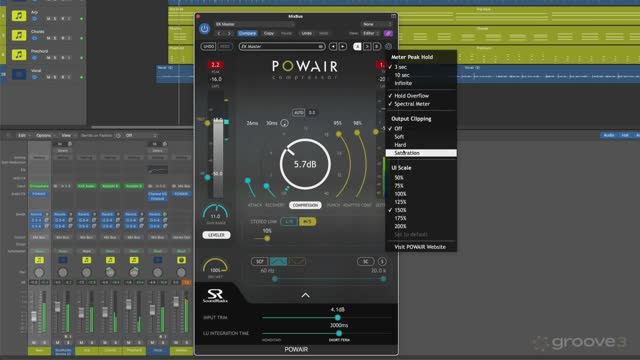Open Visit POWAIR Website menu link
The image size is (640, 360).
pyautogui.click(x=420, y=247)
